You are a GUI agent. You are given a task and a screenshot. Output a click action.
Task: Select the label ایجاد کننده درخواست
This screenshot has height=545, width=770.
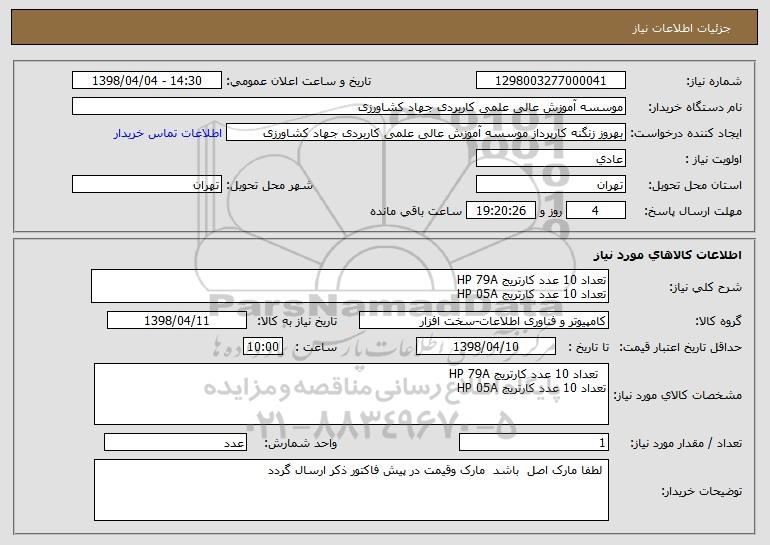686,134
